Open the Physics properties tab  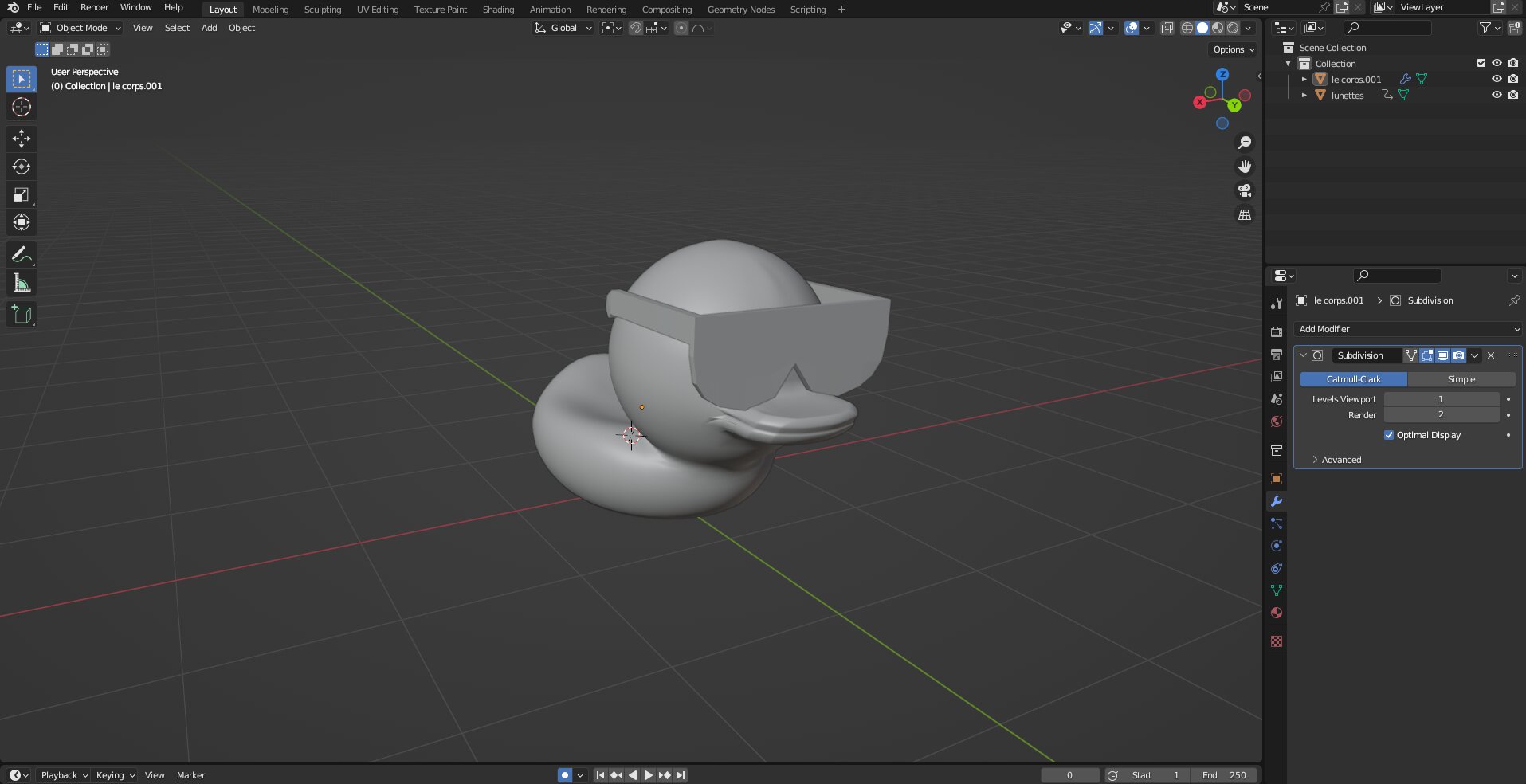pos(1277,546)
